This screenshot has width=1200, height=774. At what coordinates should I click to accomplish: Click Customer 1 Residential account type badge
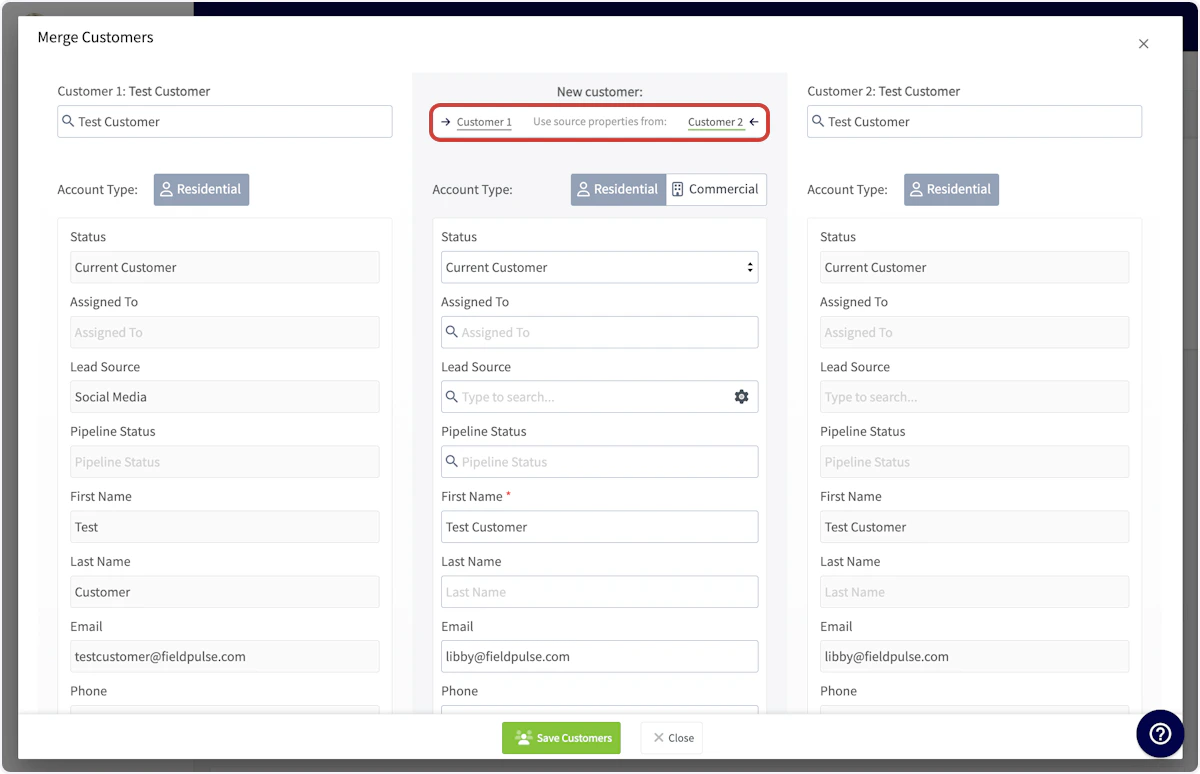click(x=201, y=189)
